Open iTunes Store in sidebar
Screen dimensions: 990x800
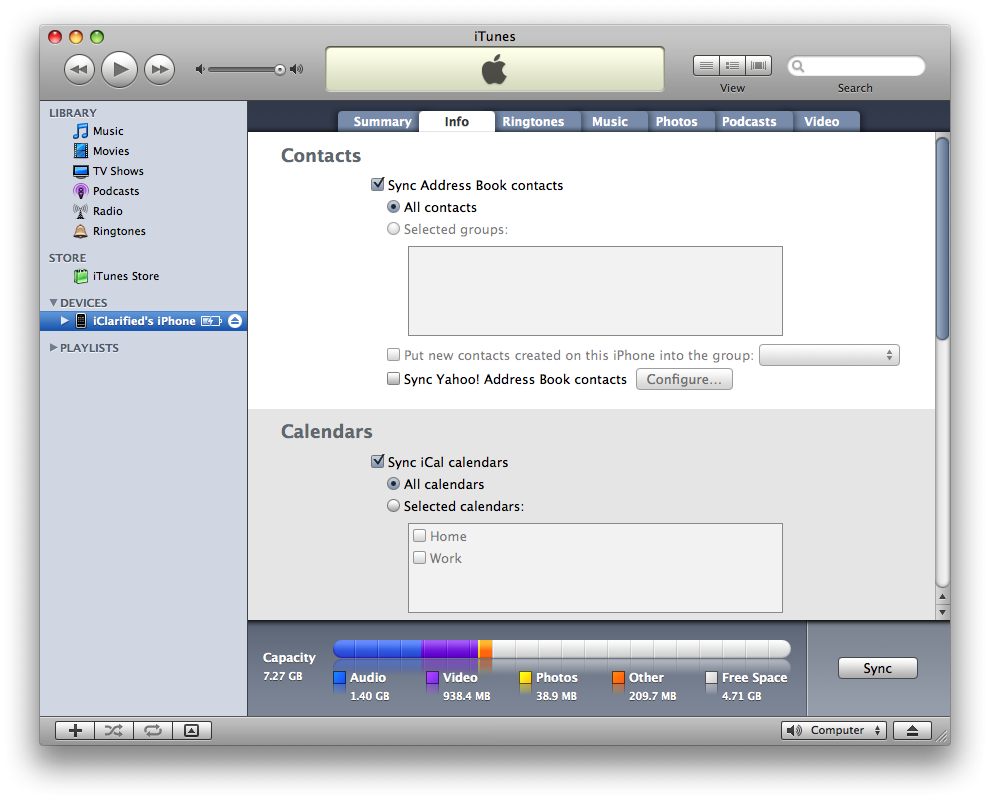pyautogui.click(x=125, y=276)
